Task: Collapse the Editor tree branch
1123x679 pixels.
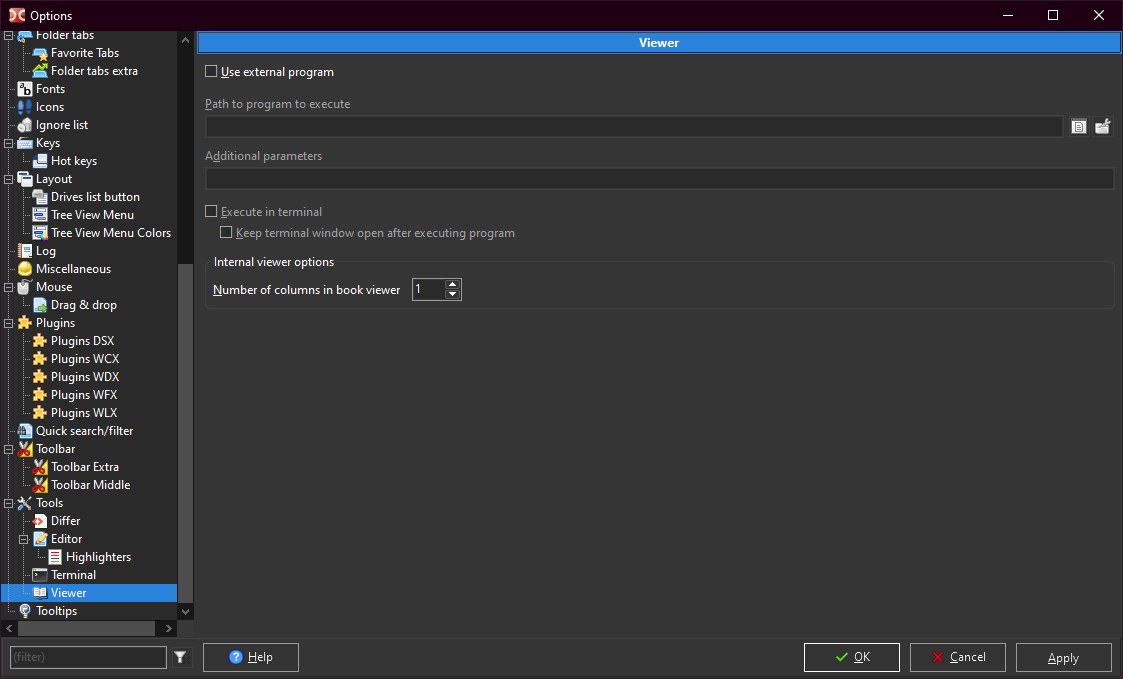Action: (25, 539)
